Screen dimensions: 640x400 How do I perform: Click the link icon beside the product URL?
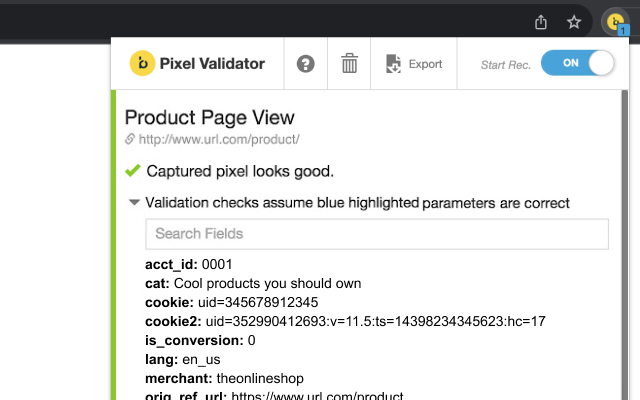[x=130, y=139]
